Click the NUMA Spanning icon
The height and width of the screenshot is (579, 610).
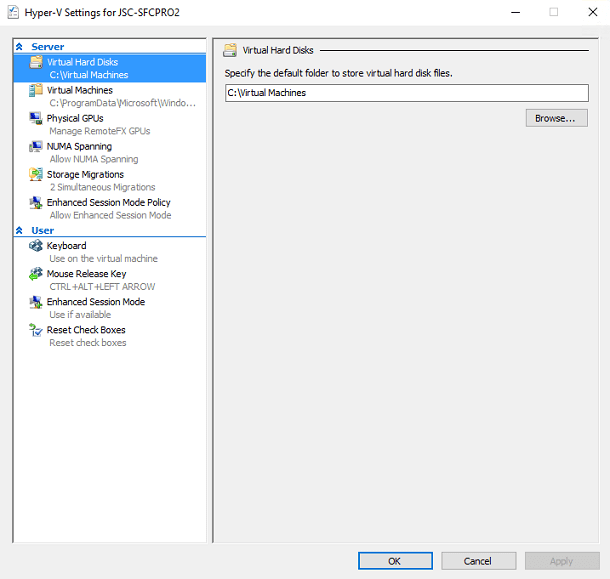(36, 146)
